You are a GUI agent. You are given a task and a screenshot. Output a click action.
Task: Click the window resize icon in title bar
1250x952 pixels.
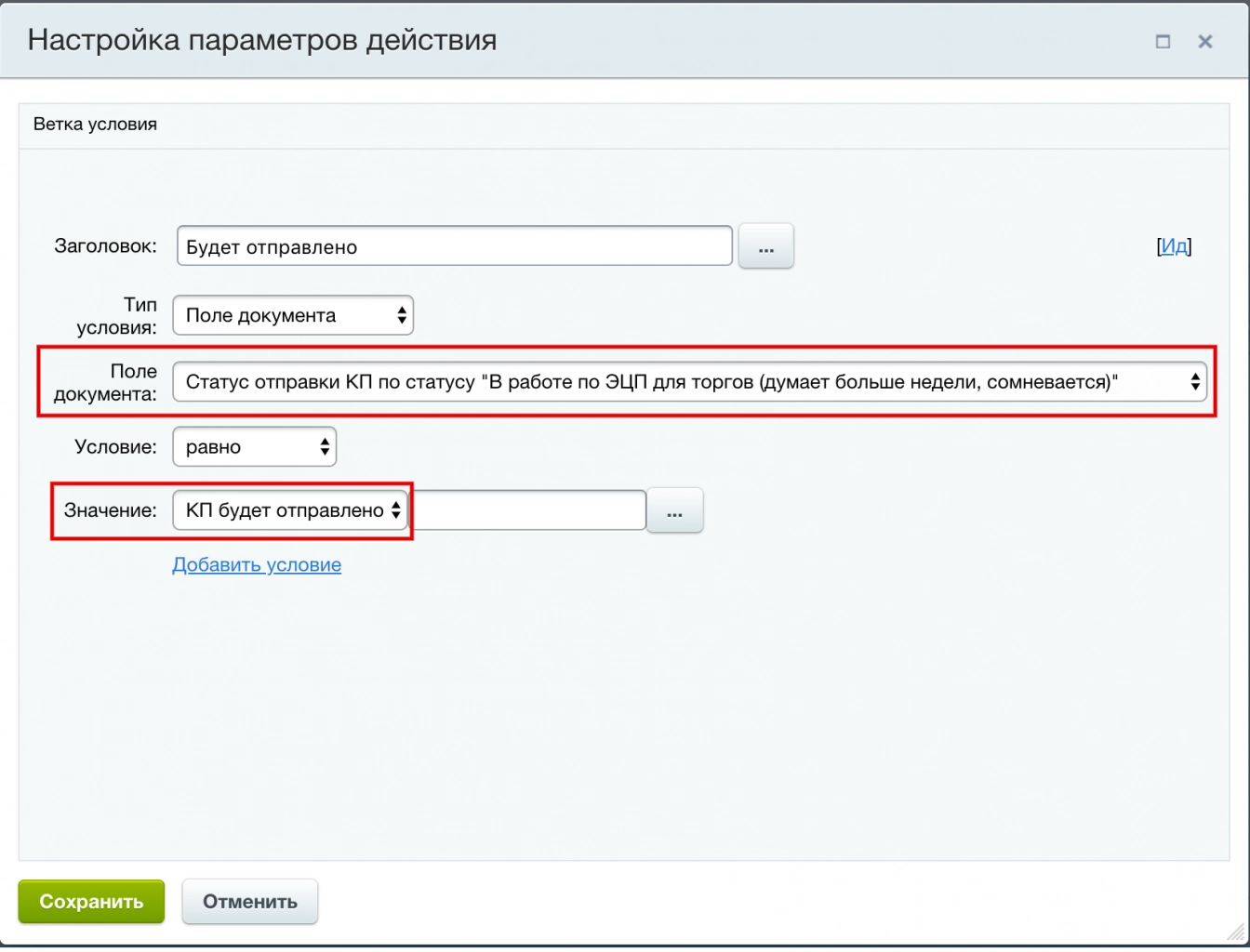coord(1164,42)
